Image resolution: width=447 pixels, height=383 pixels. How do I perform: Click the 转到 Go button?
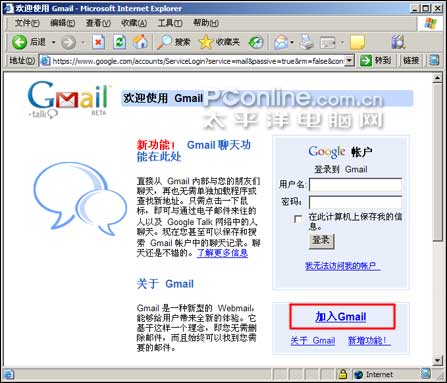[376, 61]
